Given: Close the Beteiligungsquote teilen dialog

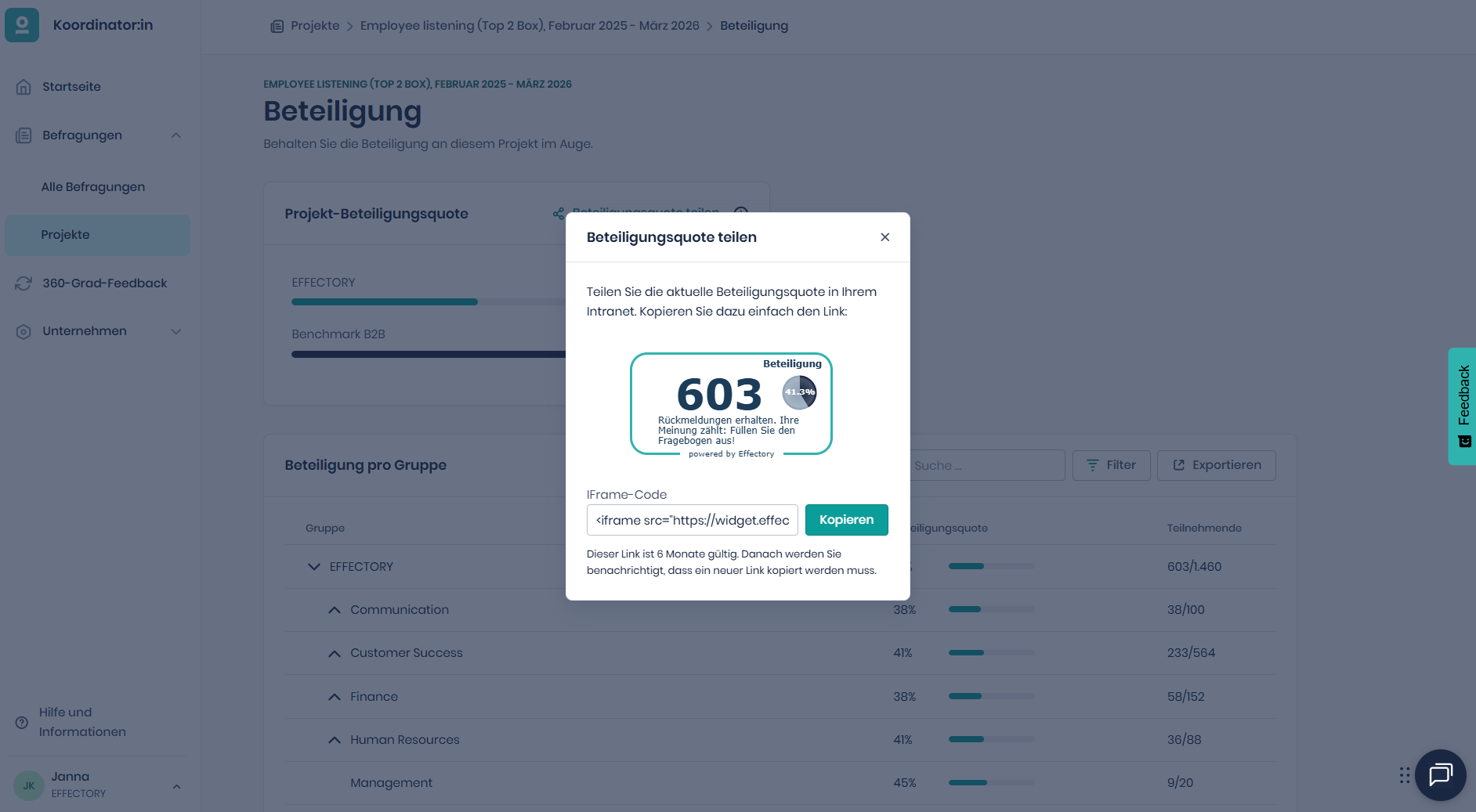Looking at the screenshot, I should point(885,237).
